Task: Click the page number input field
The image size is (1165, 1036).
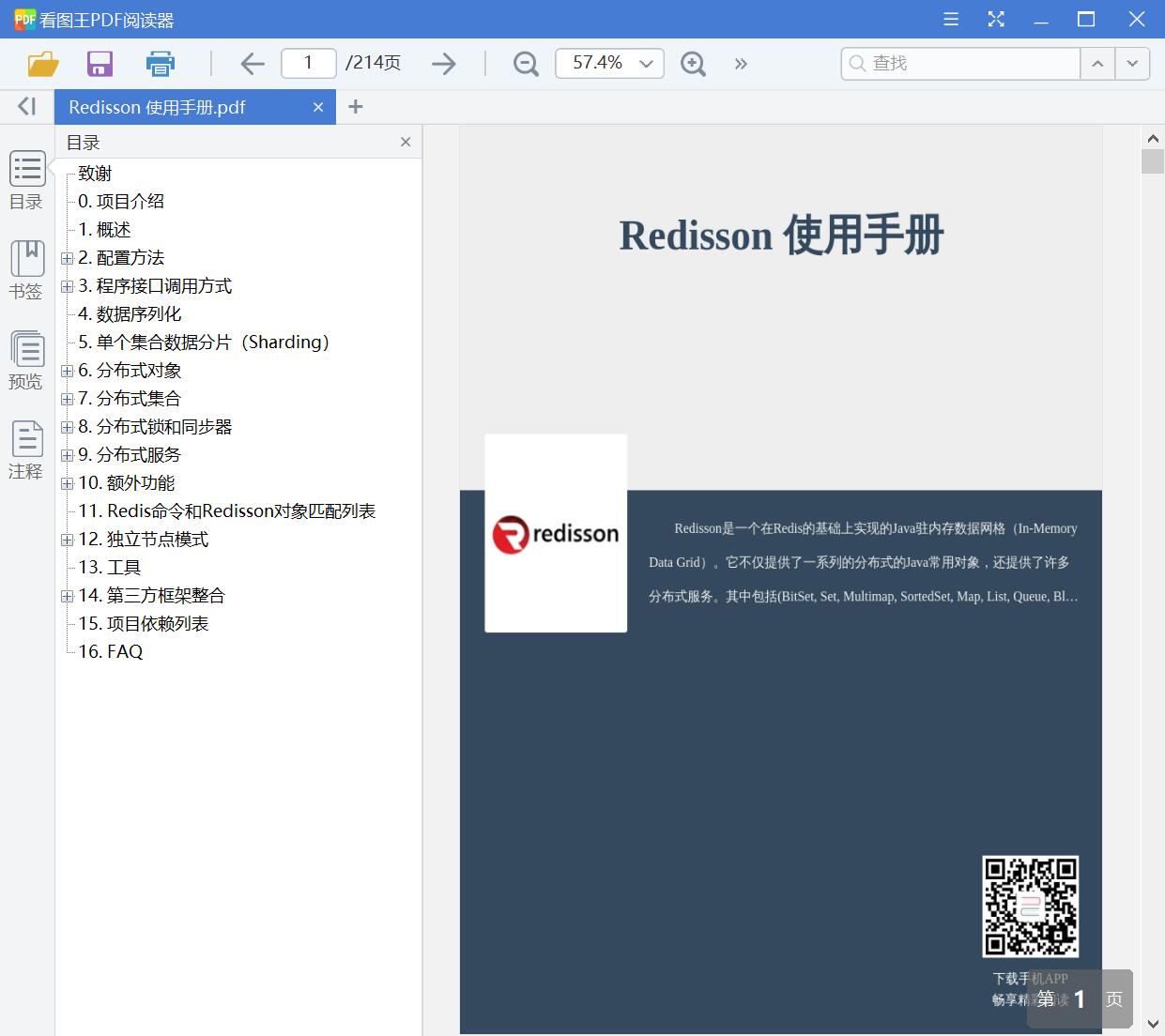Action: (309, 63)
